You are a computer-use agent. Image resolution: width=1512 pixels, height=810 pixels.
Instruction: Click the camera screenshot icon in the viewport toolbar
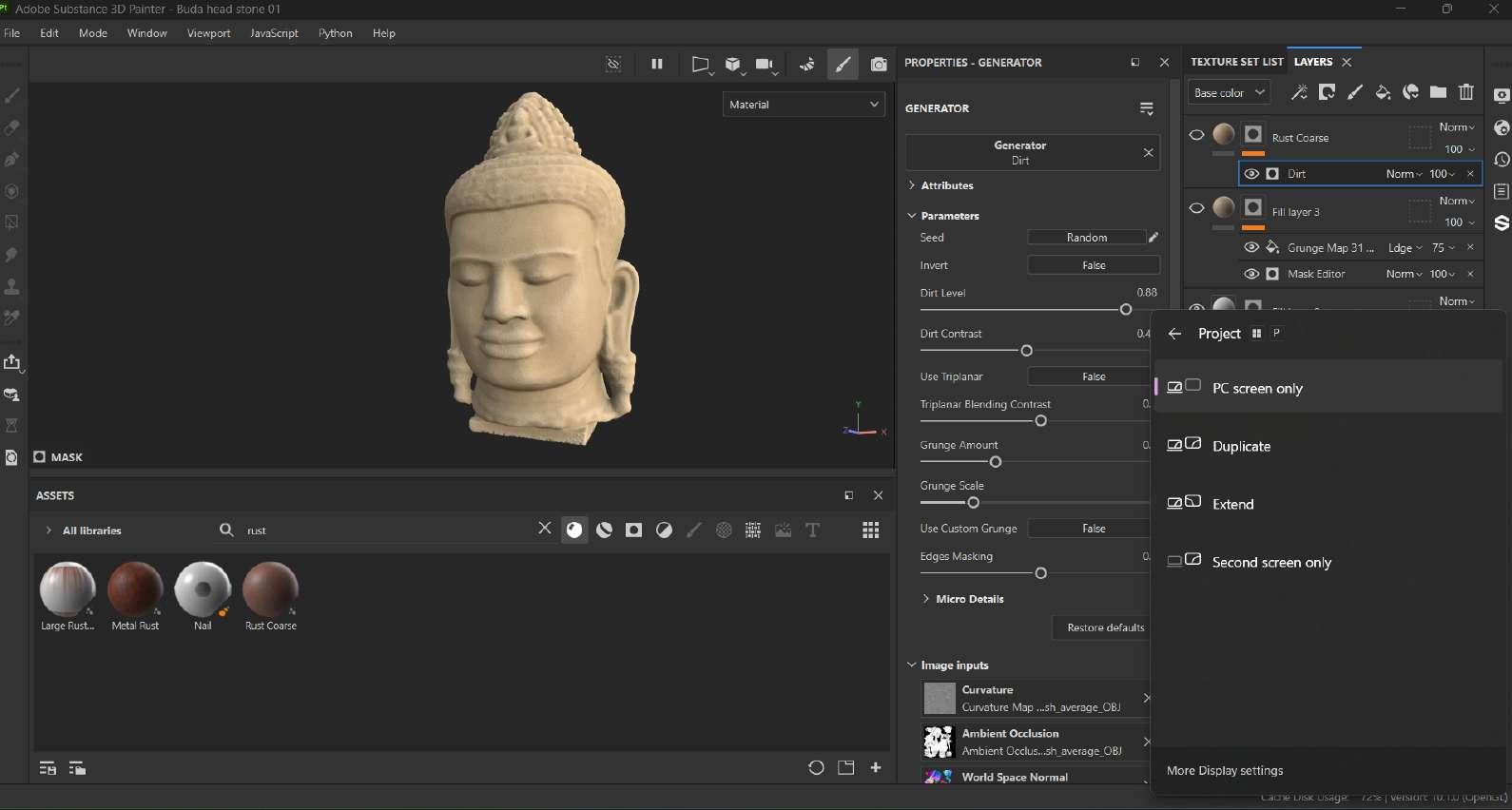click(879, 64)
